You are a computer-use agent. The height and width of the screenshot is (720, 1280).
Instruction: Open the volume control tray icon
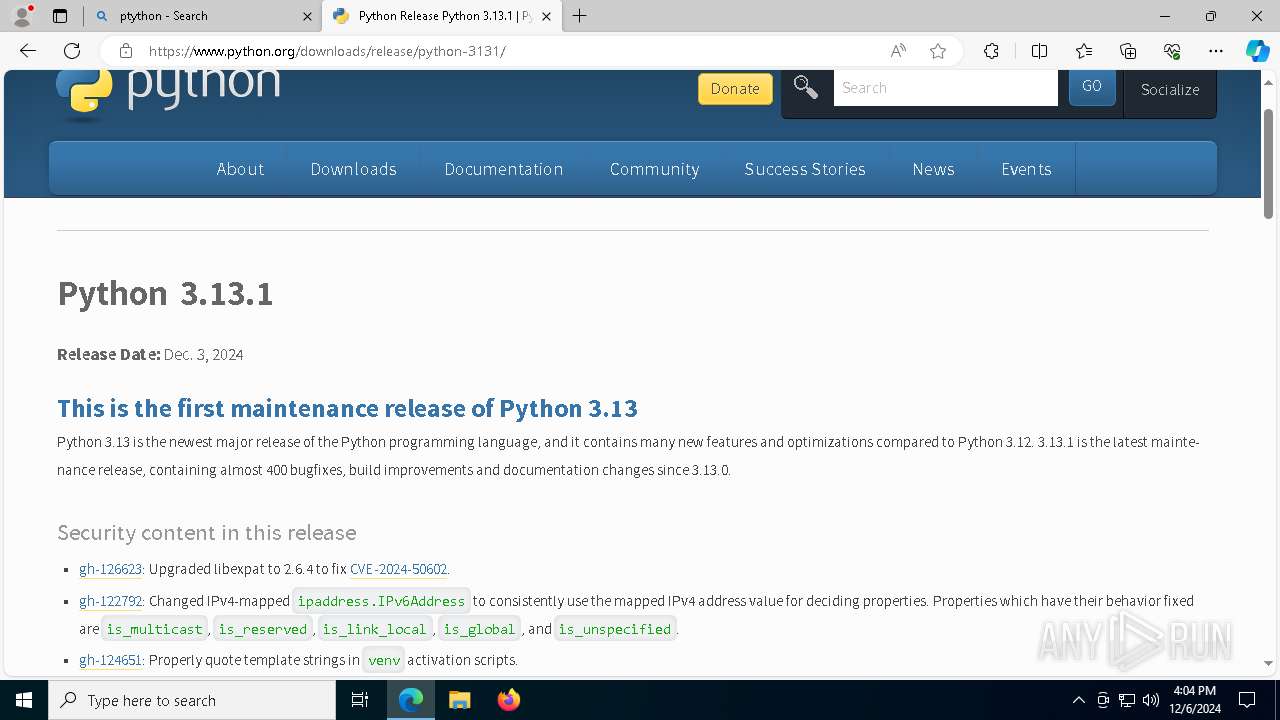tap(1151, 700)
